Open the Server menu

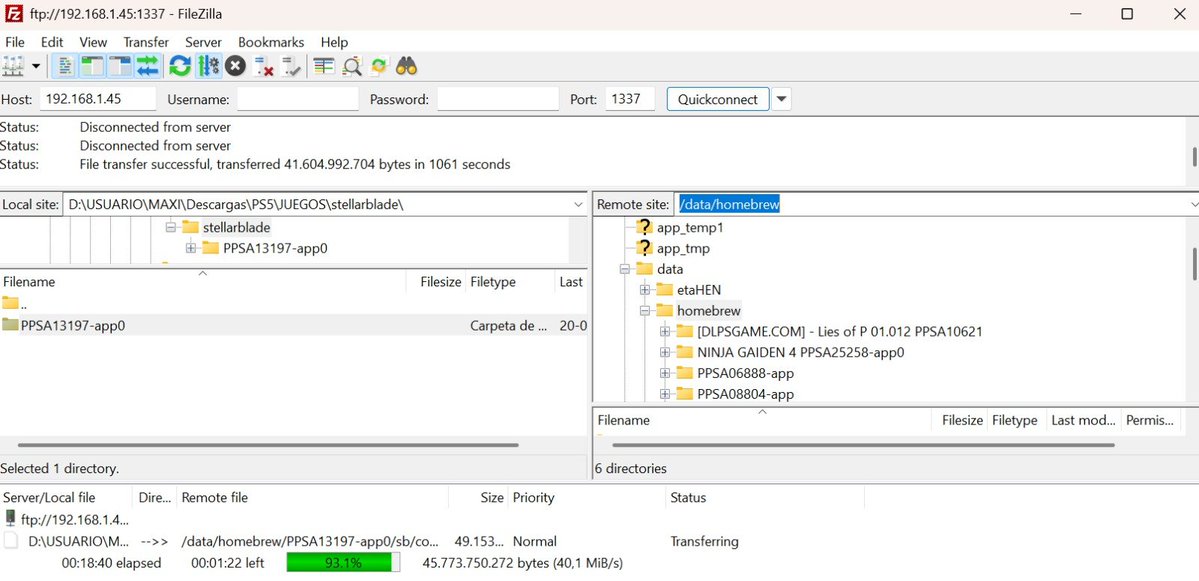(x=203, y=42)
